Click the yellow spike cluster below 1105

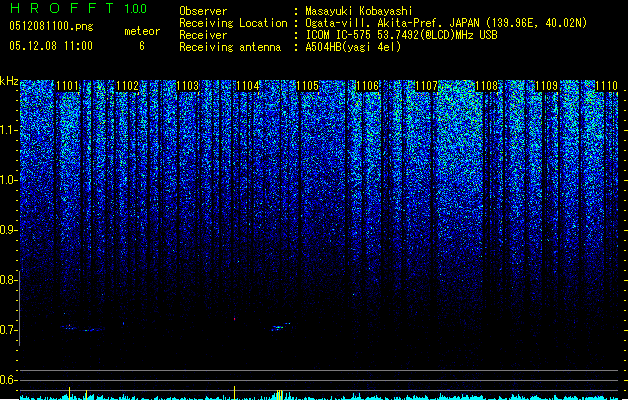click(x=280, y=395)
